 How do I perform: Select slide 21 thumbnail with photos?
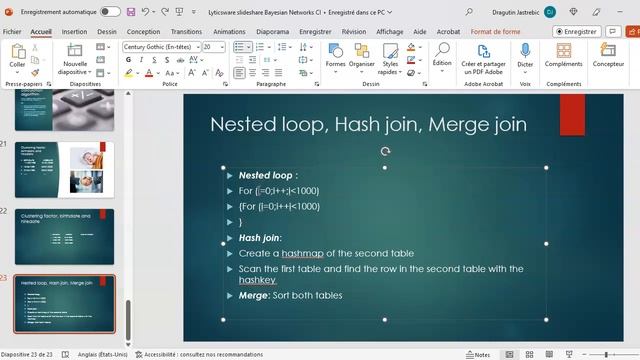64,170
